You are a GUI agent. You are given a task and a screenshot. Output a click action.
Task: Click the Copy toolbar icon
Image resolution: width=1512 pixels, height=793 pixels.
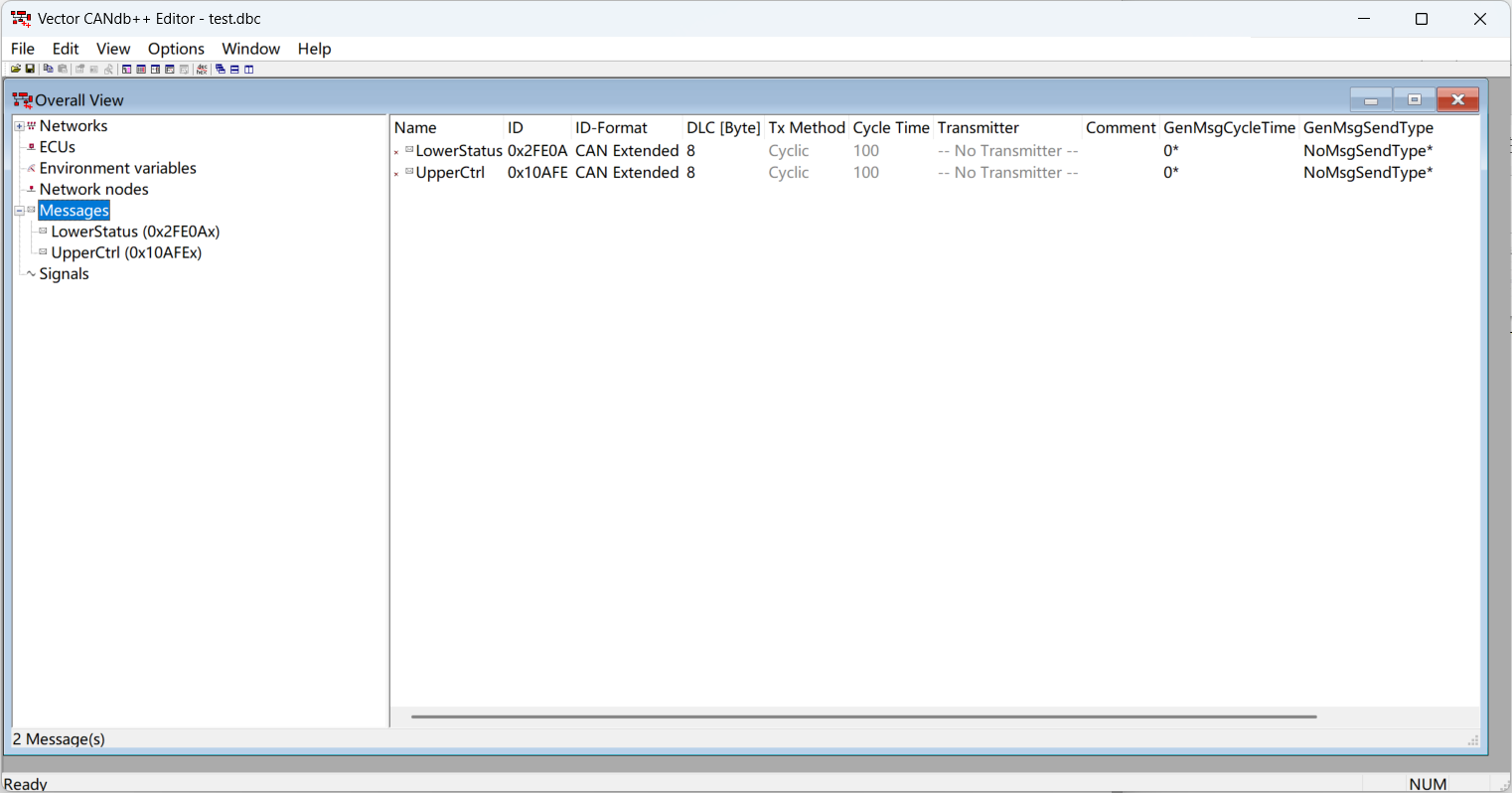(x=48, y=70)
